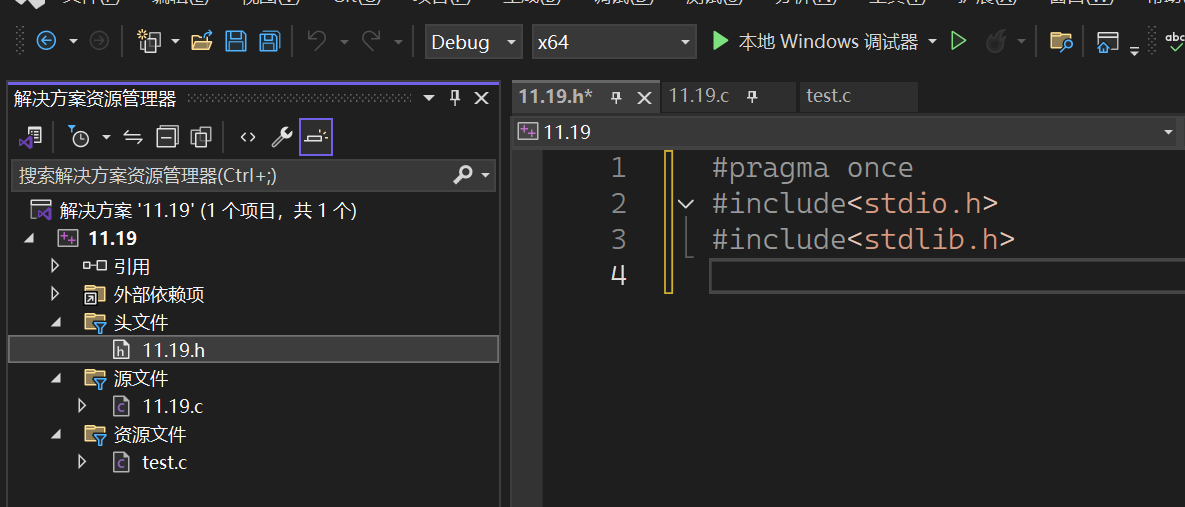Collapse the 资源文件 folder
Screen dimensions: 1185x507
(56, 434)
